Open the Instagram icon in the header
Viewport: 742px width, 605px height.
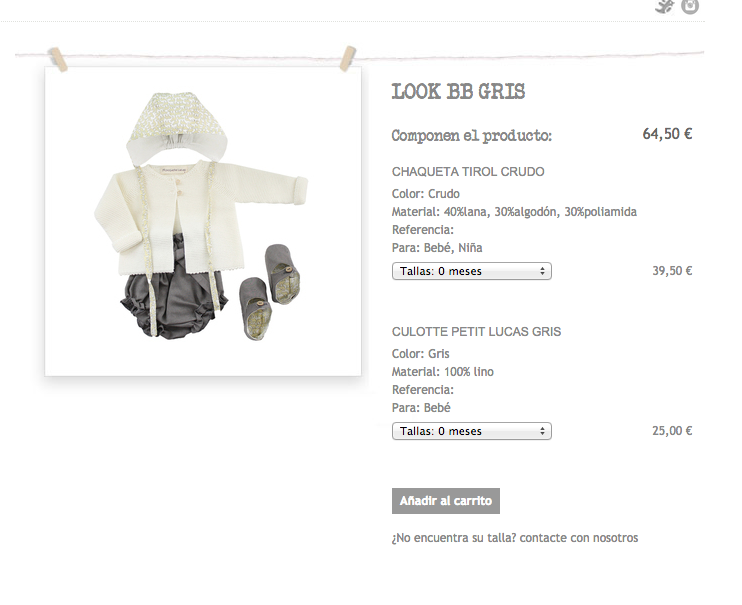[690, 6]
